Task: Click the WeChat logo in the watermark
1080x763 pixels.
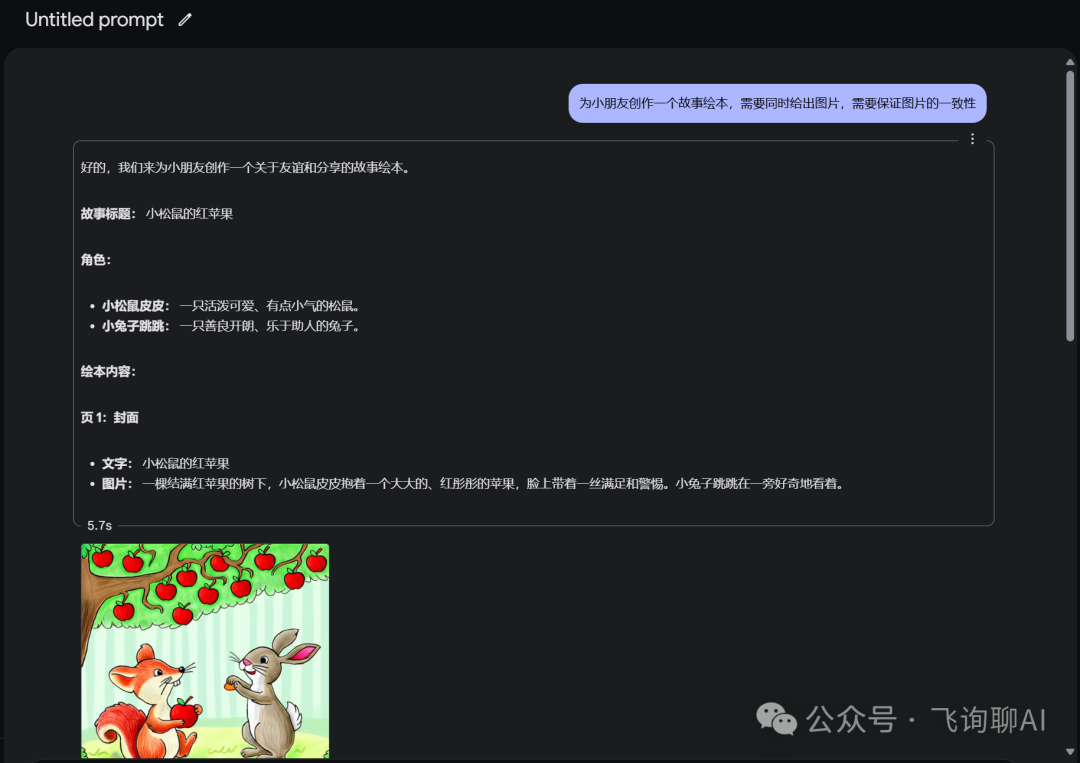Action: [776, 719]
